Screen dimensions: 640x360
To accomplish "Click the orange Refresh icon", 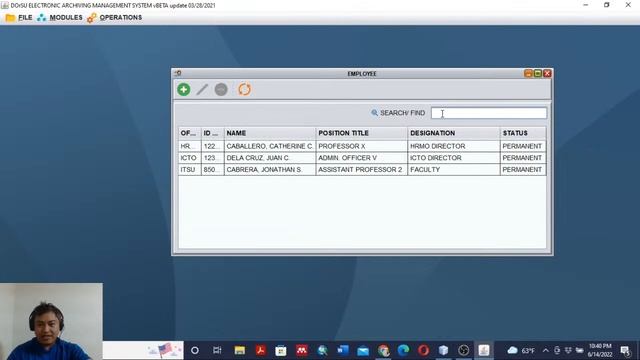I will tap(244, 89).
